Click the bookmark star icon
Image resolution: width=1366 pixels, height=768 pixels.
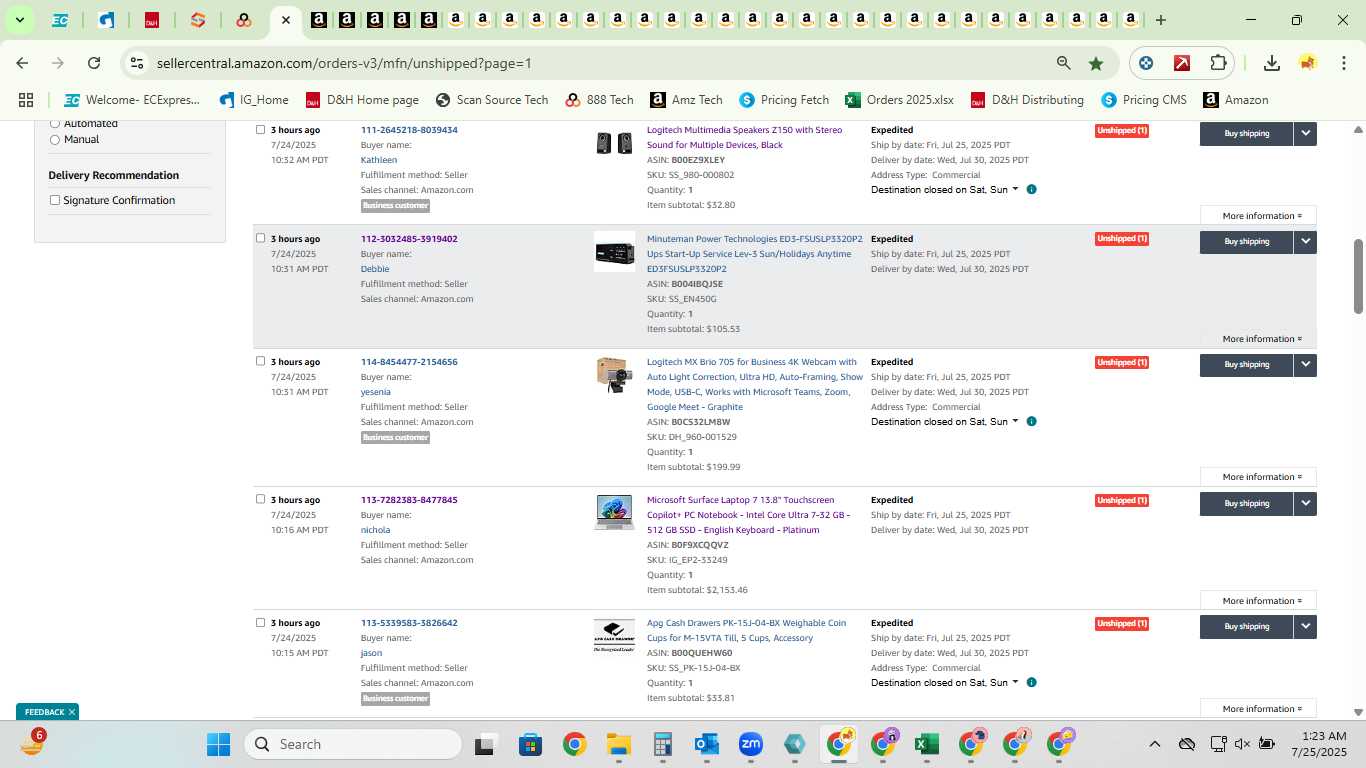coord(1096,63)
